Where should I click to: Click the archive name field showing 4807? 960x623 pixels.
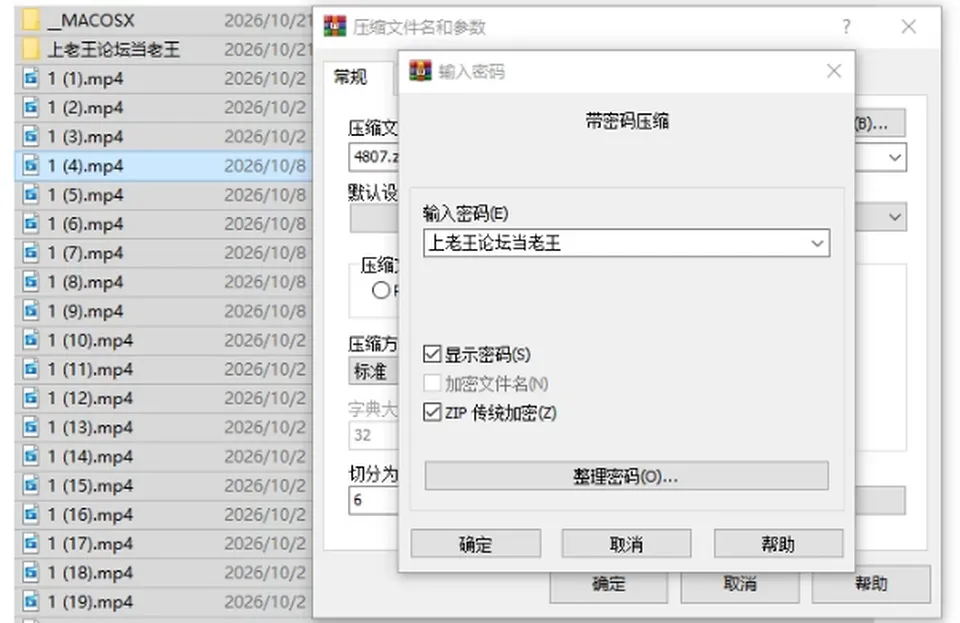(373, 157)
